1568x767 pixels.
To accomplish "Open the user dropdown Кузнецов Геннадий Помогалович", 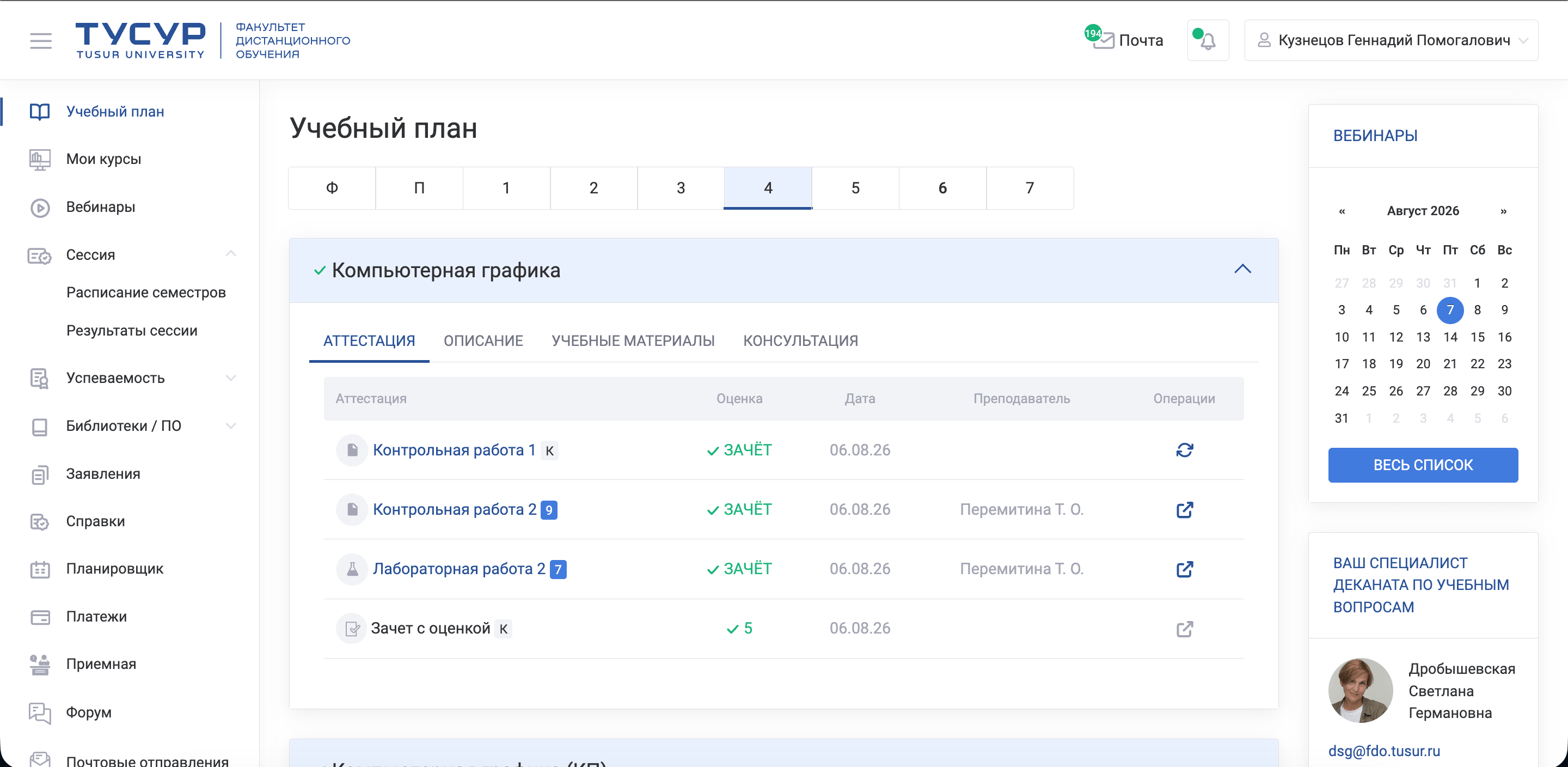I will pyautogui.click(x=1391, y=40).
